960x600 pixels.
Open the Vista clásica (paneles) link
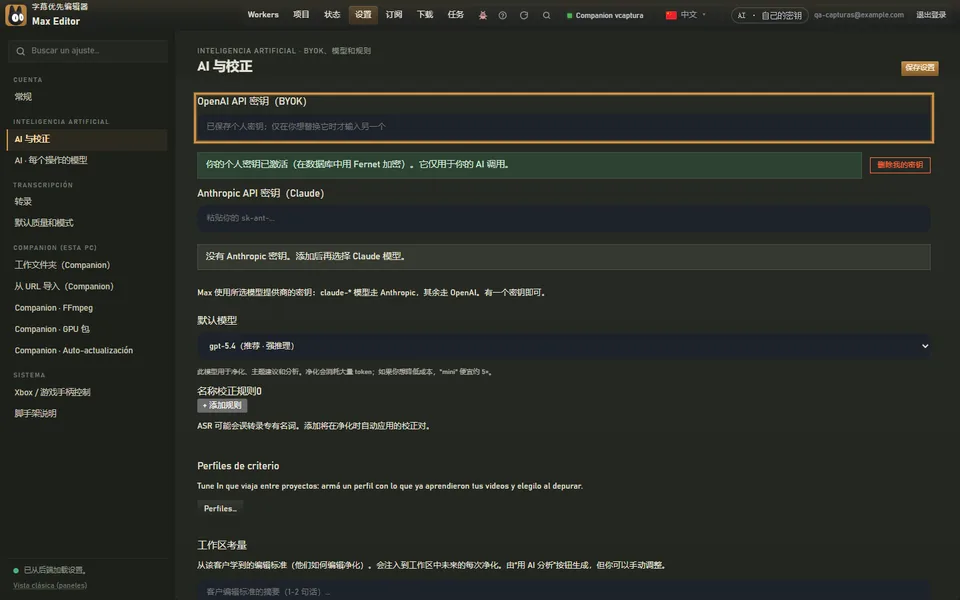click(50, 585)
